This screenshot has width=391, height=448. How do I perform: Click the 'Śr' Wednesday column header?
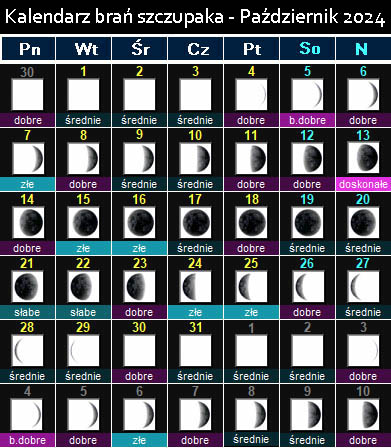139,49
